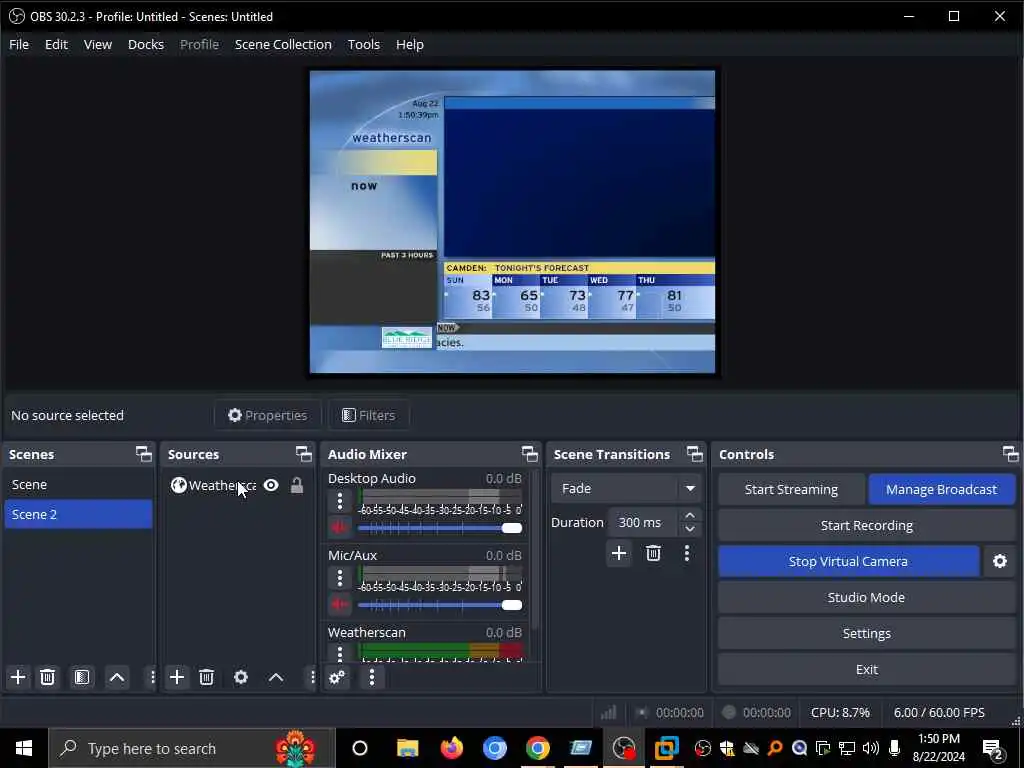Image resolution: width=1024 pixels, height=768 pixels.
Task: Pop out the Audio Mixer dock
Action: click(530, 454)
